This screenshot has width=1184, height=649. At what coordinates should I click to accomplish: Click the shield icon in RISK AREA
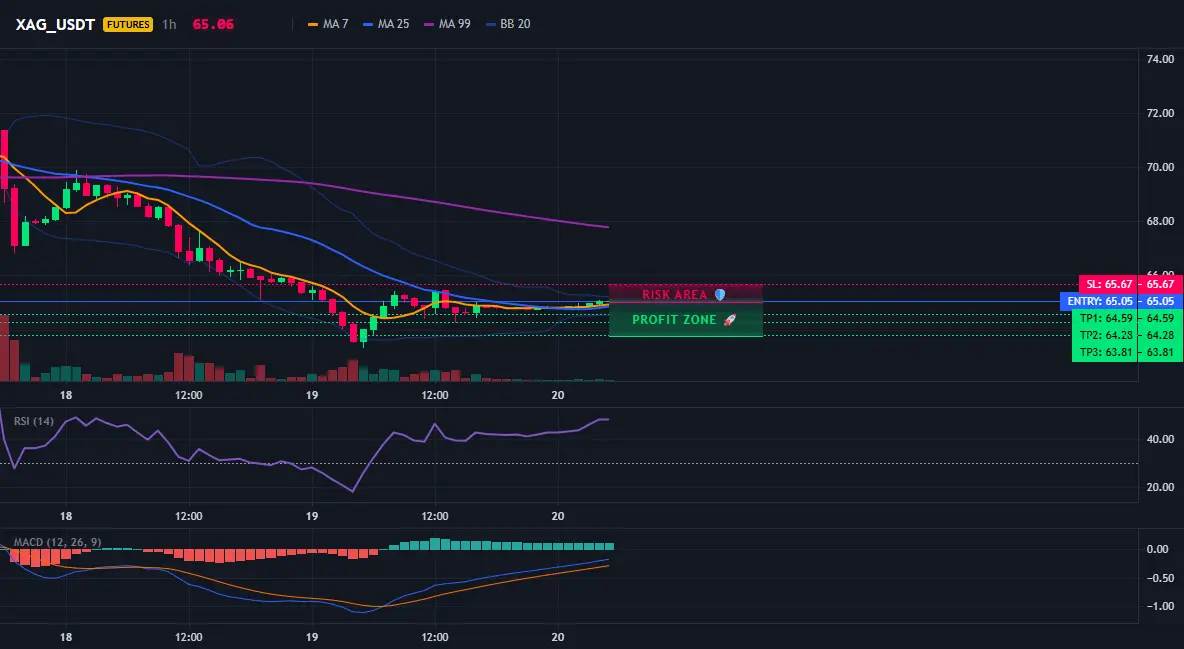click(x=720, y=295)
